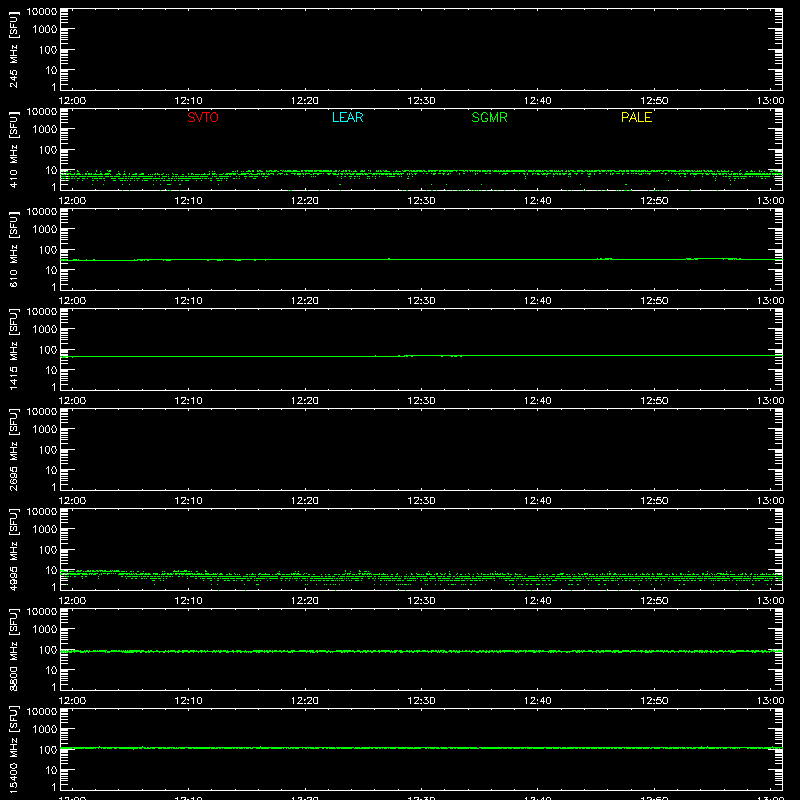This screenshot has height=800, width=800.
Task: Select the 1415 MHz [SFU] axis title
Action: click(13, 349)
